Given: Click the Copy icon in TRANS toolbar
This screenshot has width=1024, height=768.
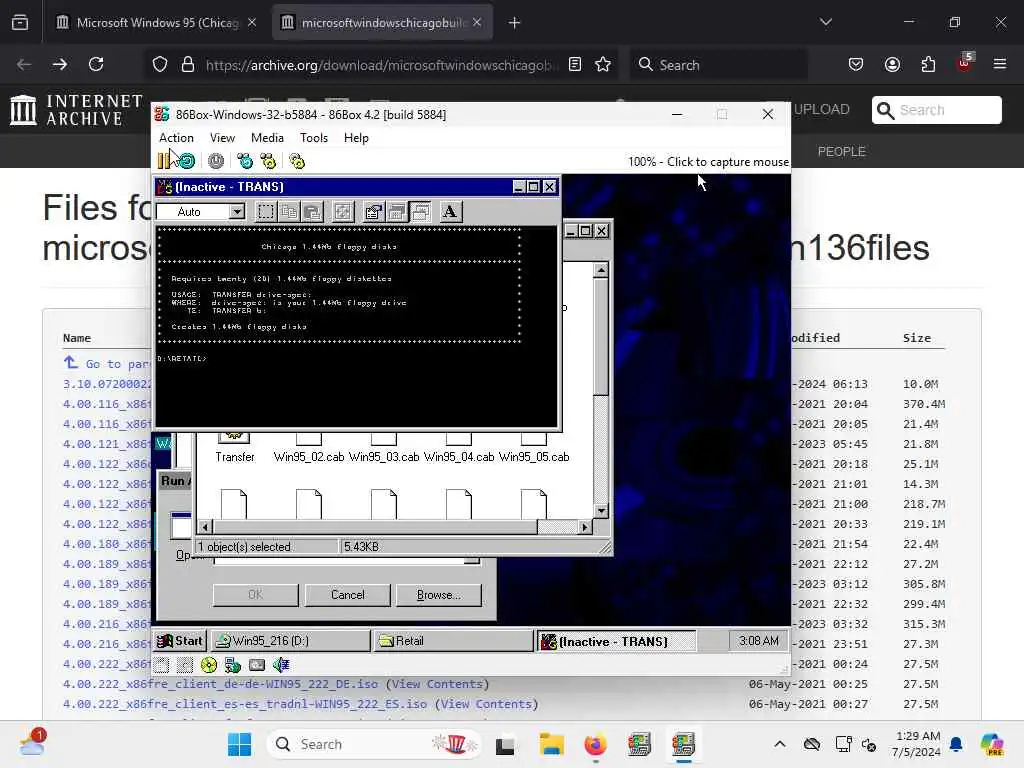Looking at the screenshot, I should click(x=289, y=212).
